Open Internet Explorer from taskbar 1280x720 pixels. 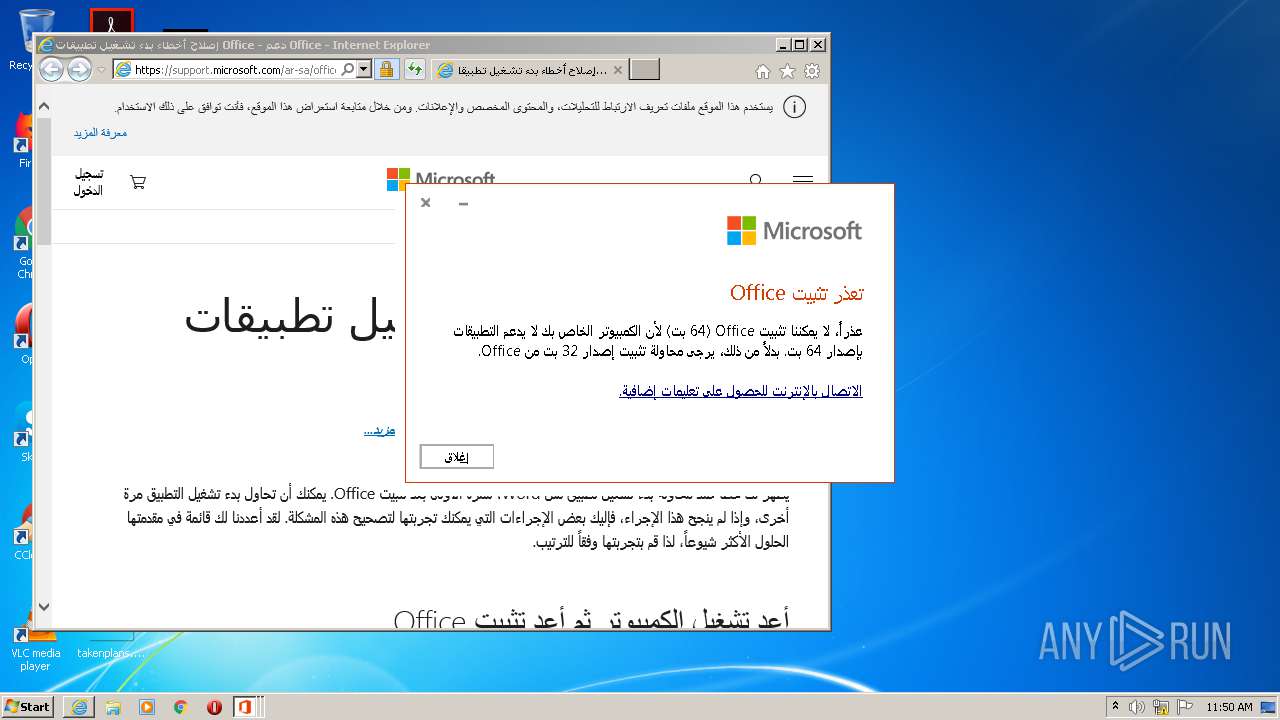point(79,707)
